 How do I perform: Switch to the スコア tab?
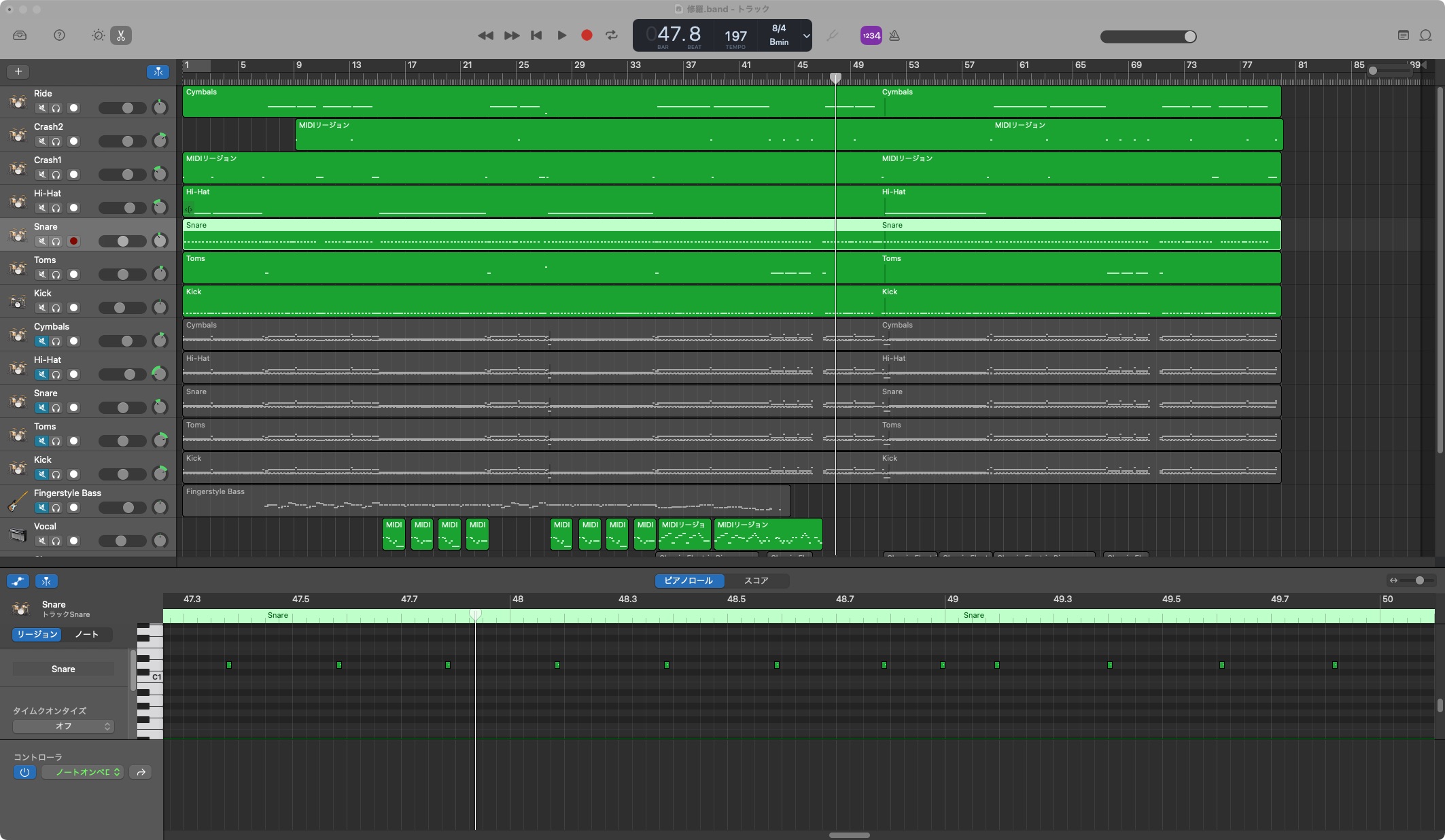pos(756,580)
